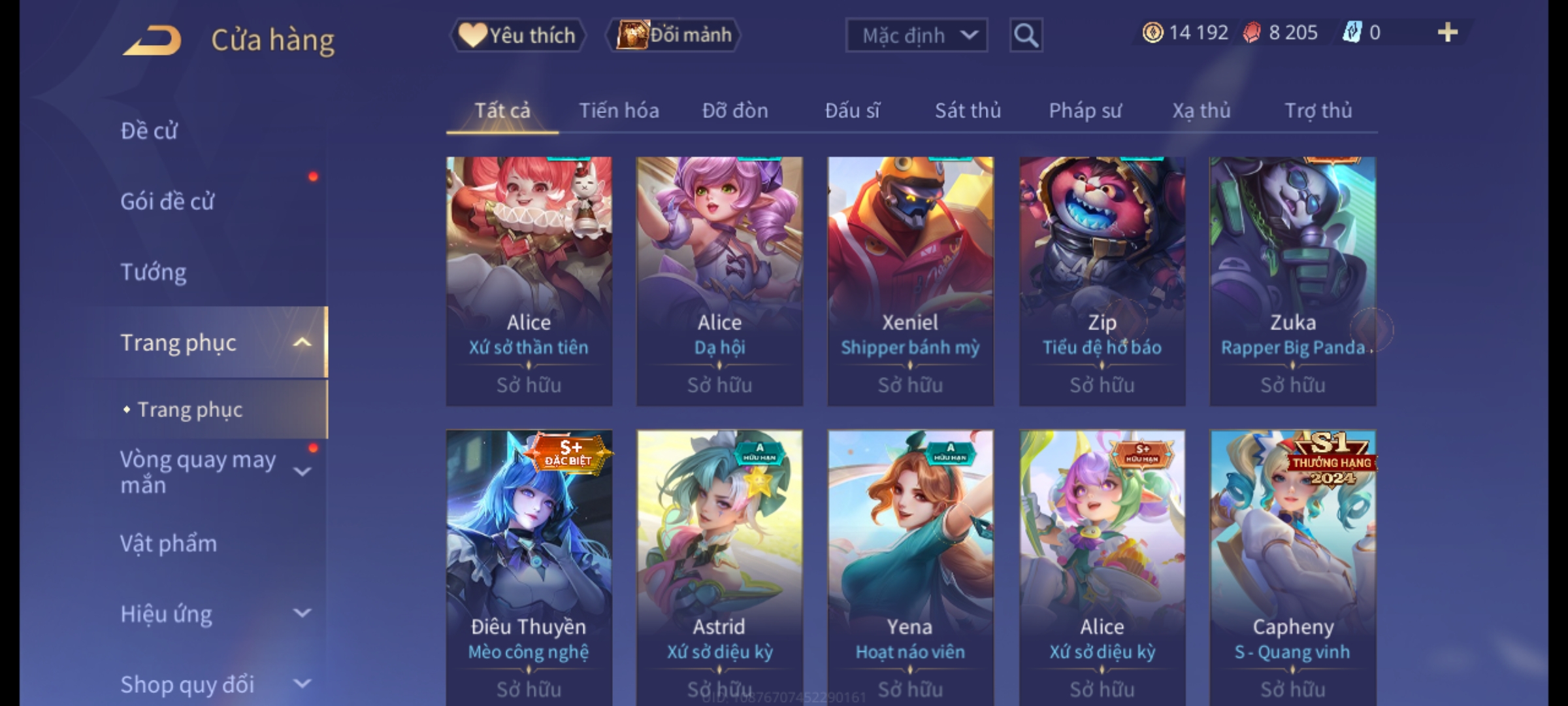Click the blue voucher currency icon
The height and width of the screenshot is (706, 1568).
coord(1351,33)
